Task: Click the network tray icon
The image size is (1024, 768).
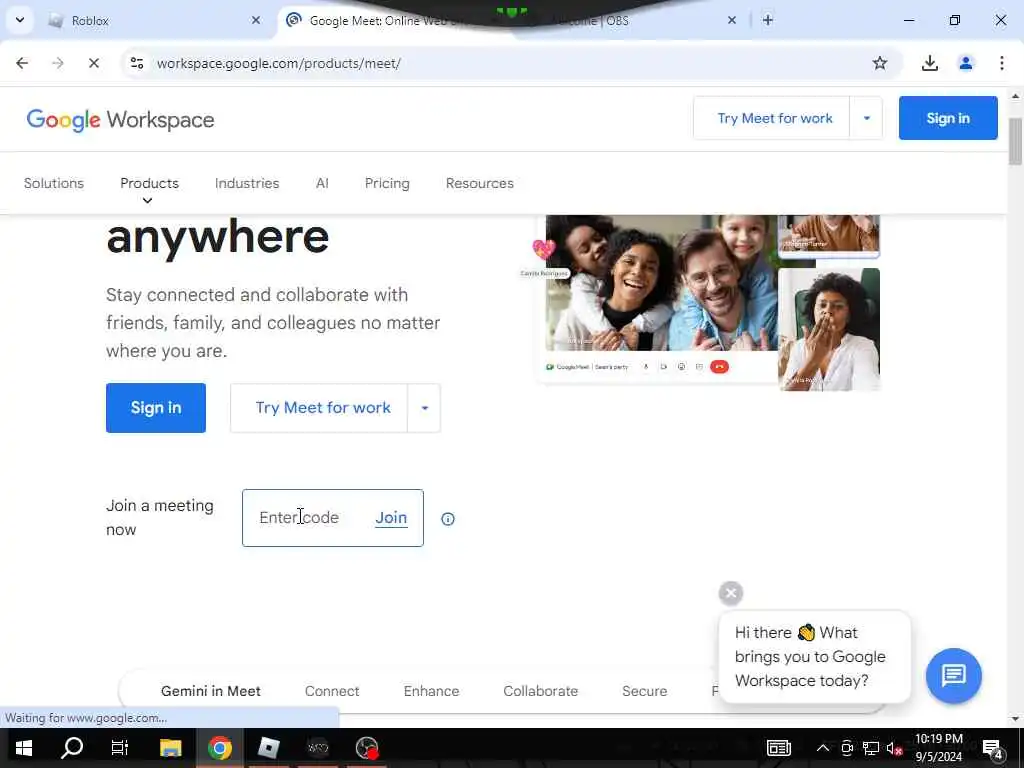Action: pos(871,748)
